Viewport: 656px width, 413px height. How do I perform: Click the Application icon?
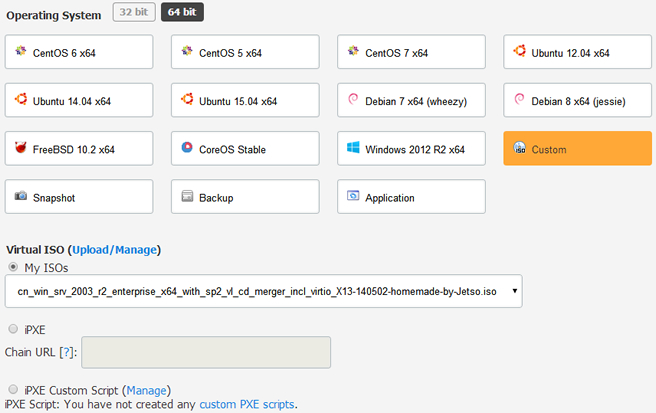tap(352, 197)
